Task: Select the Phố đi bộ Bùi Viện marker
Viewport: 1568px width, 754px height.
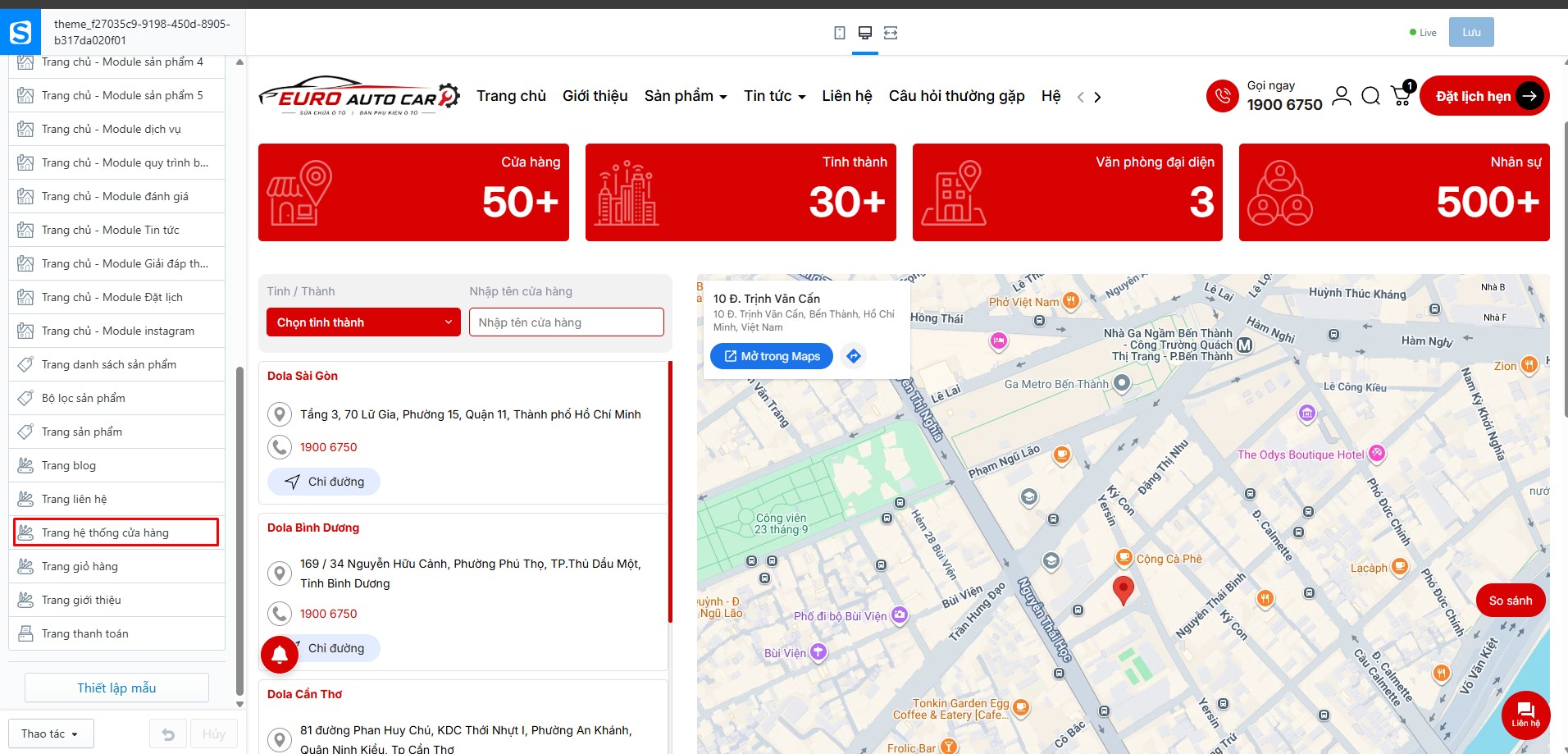Action: tap(900, 615)
